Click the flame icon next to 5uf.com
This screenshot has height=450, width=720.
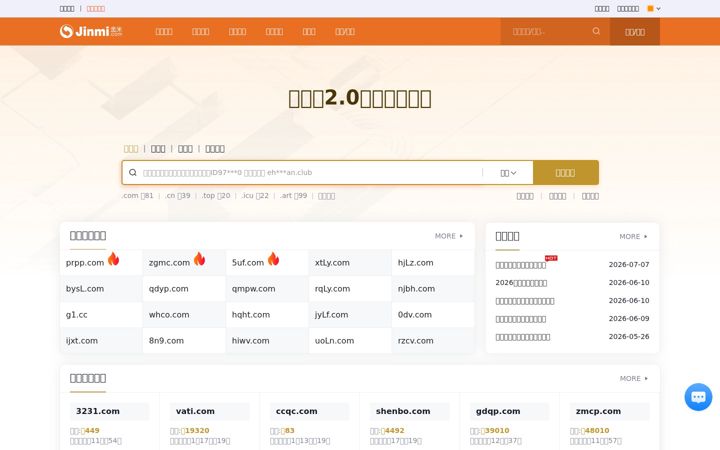[x=273, y=259]
